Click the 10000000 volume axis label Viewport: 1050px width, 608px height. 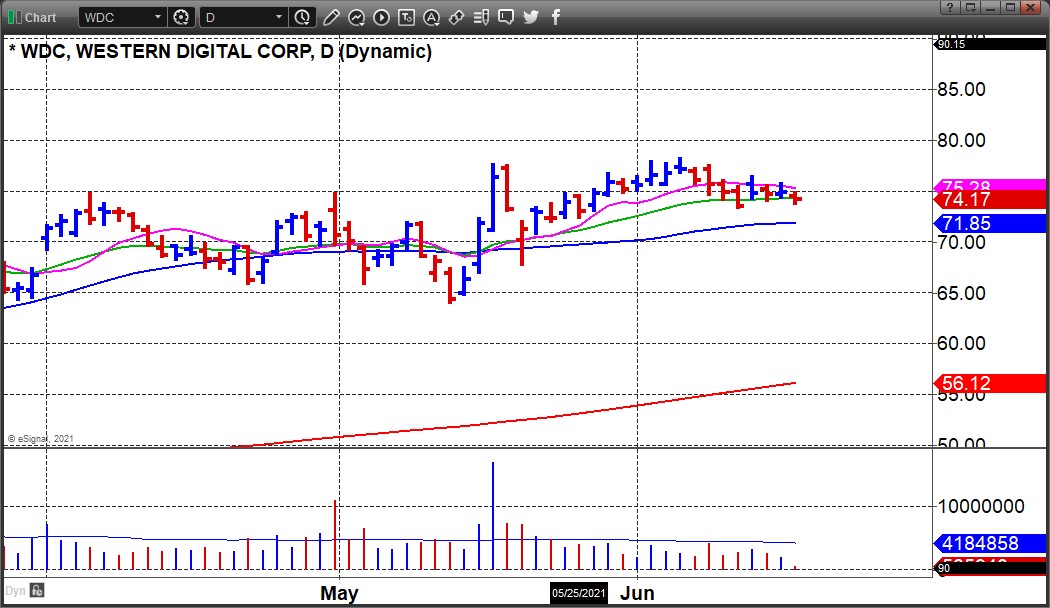tap(981, 506)
